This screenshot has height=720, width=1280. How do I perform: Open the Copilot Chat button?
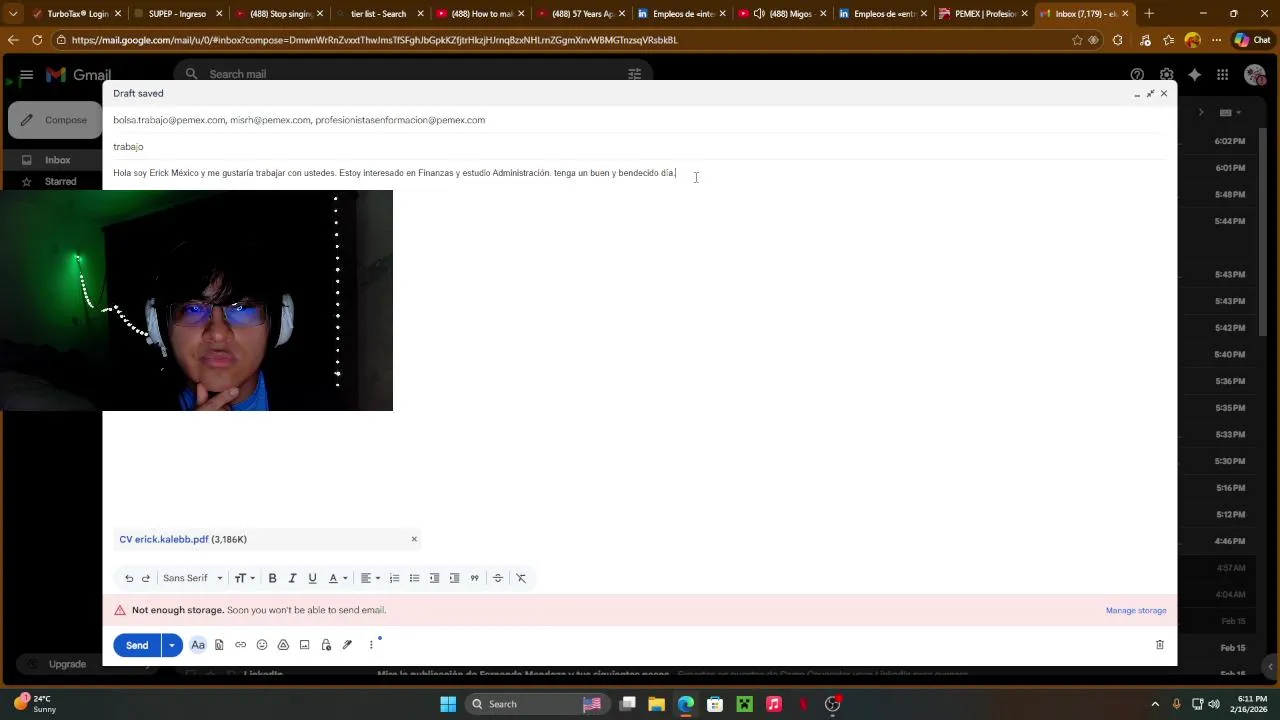(x=1252, y=40)
